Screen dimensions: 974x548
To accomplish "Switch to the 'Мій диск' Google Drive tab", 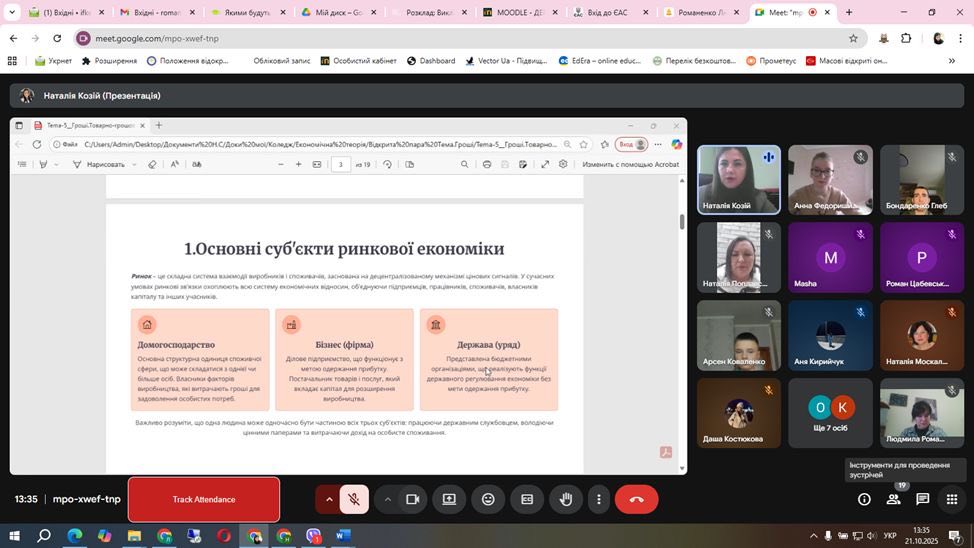I will coord(339,12).
